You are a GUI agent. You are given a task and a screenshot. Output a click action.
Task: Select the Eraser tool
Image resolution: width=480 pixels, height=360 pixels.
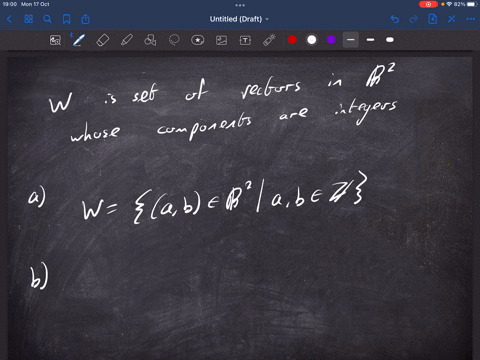click(103, 40)
